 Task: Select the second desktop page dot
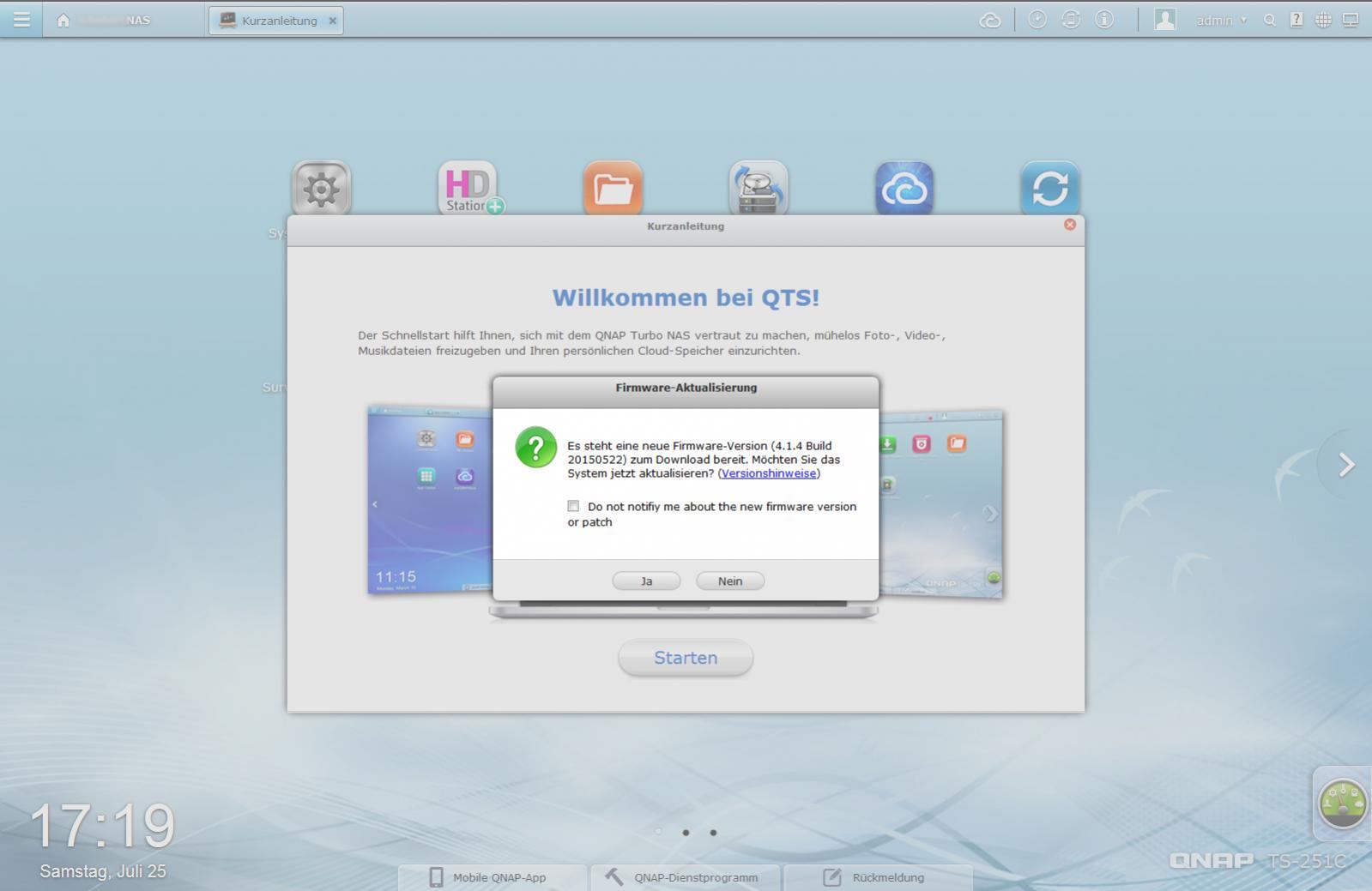(686, 832)
